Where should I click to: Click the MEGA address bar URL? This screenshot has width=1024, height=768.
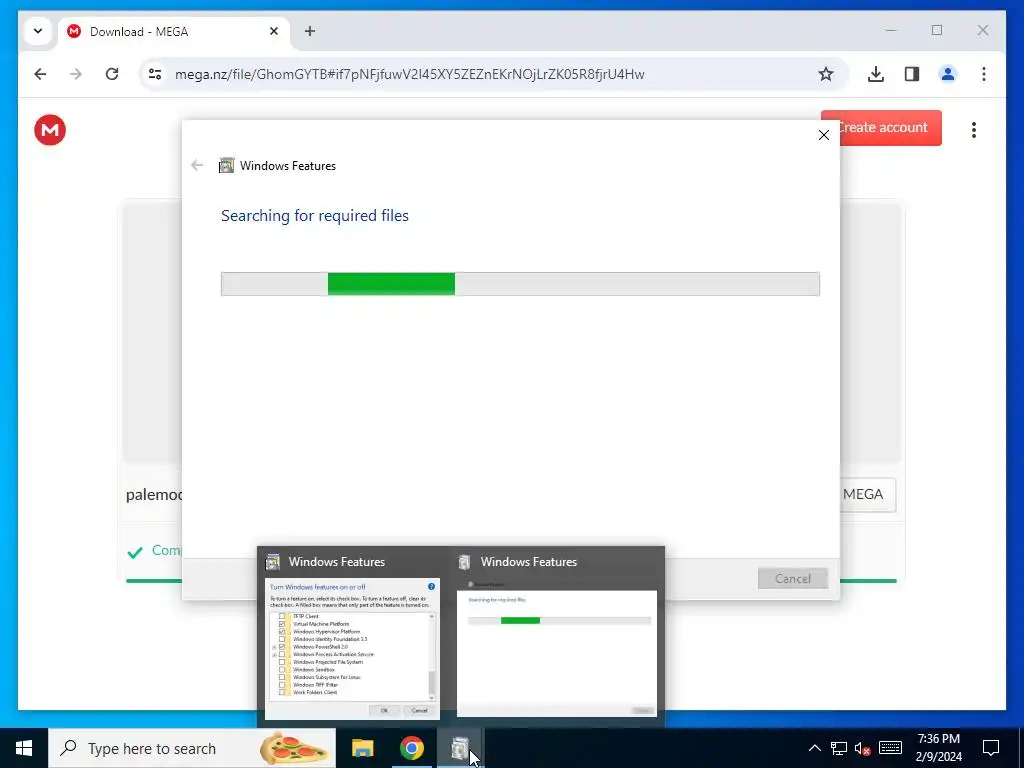[x=409, y=74]
